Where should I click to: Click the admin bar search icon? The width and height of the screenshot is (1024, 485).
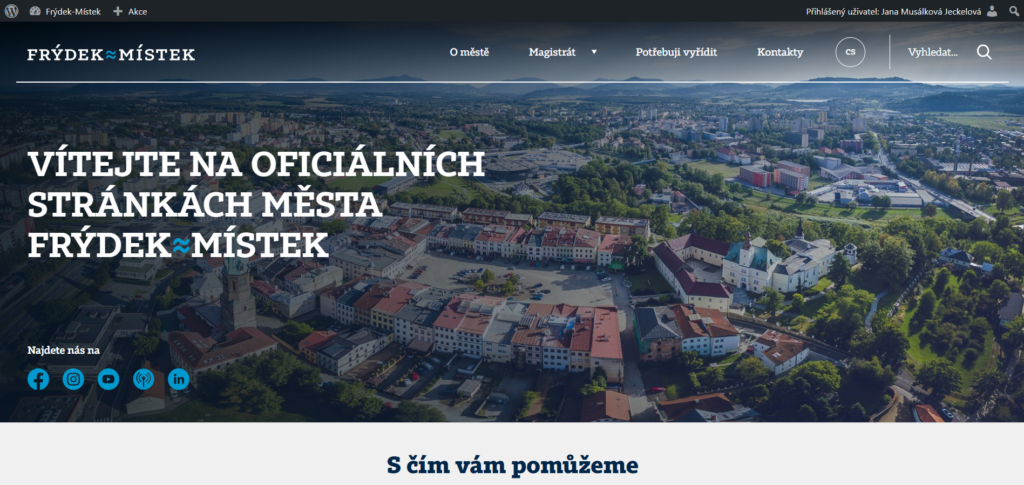click(x=1011, y=11)
